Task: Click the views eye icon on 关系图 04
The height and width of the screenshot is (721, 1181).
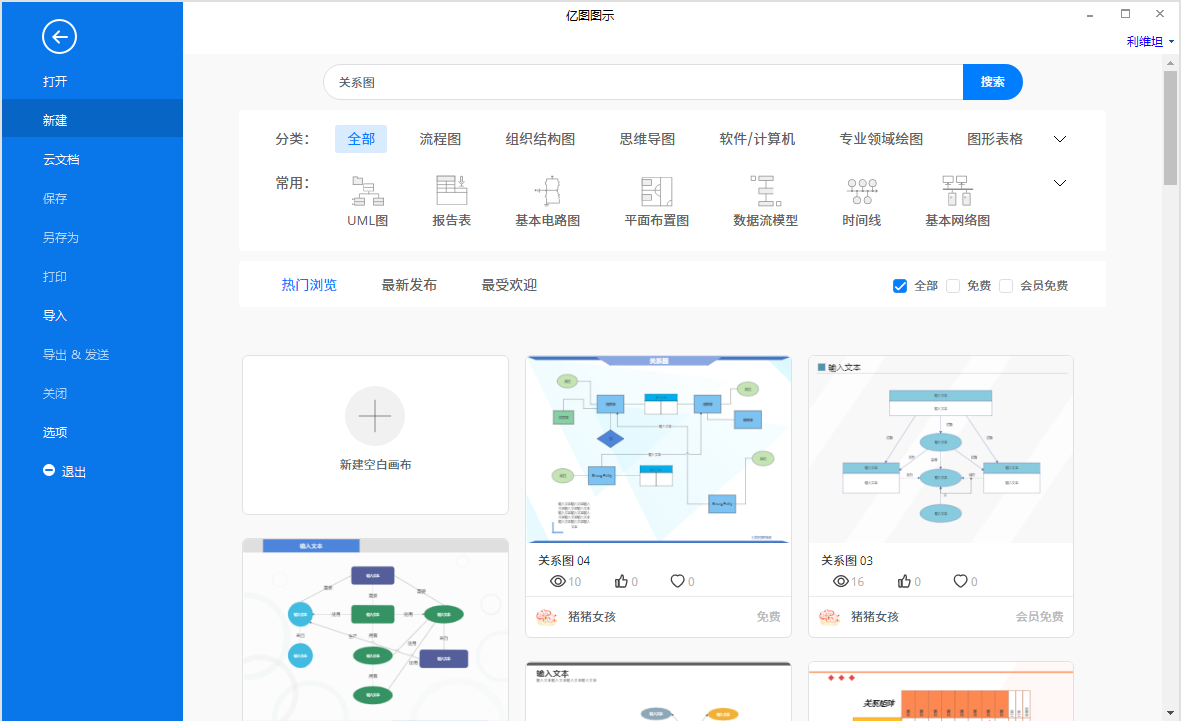Action: (557, 581)
